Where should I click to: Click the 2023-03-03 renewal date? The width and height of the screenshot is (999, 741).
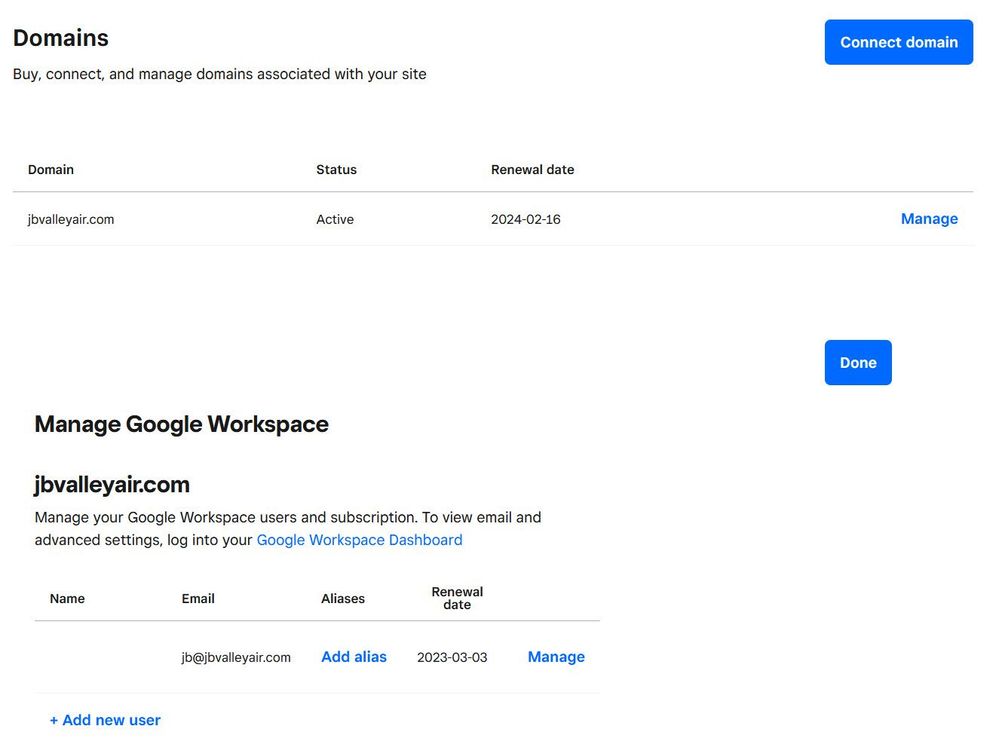tap(452, 658)
